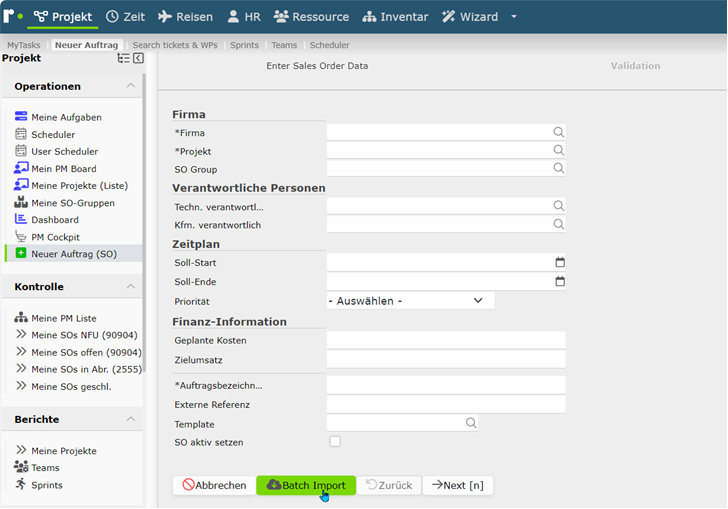Click the Abbrechen button
This screenshot has height=509, width=728.
pyautogui.click(x=214, y=485)
